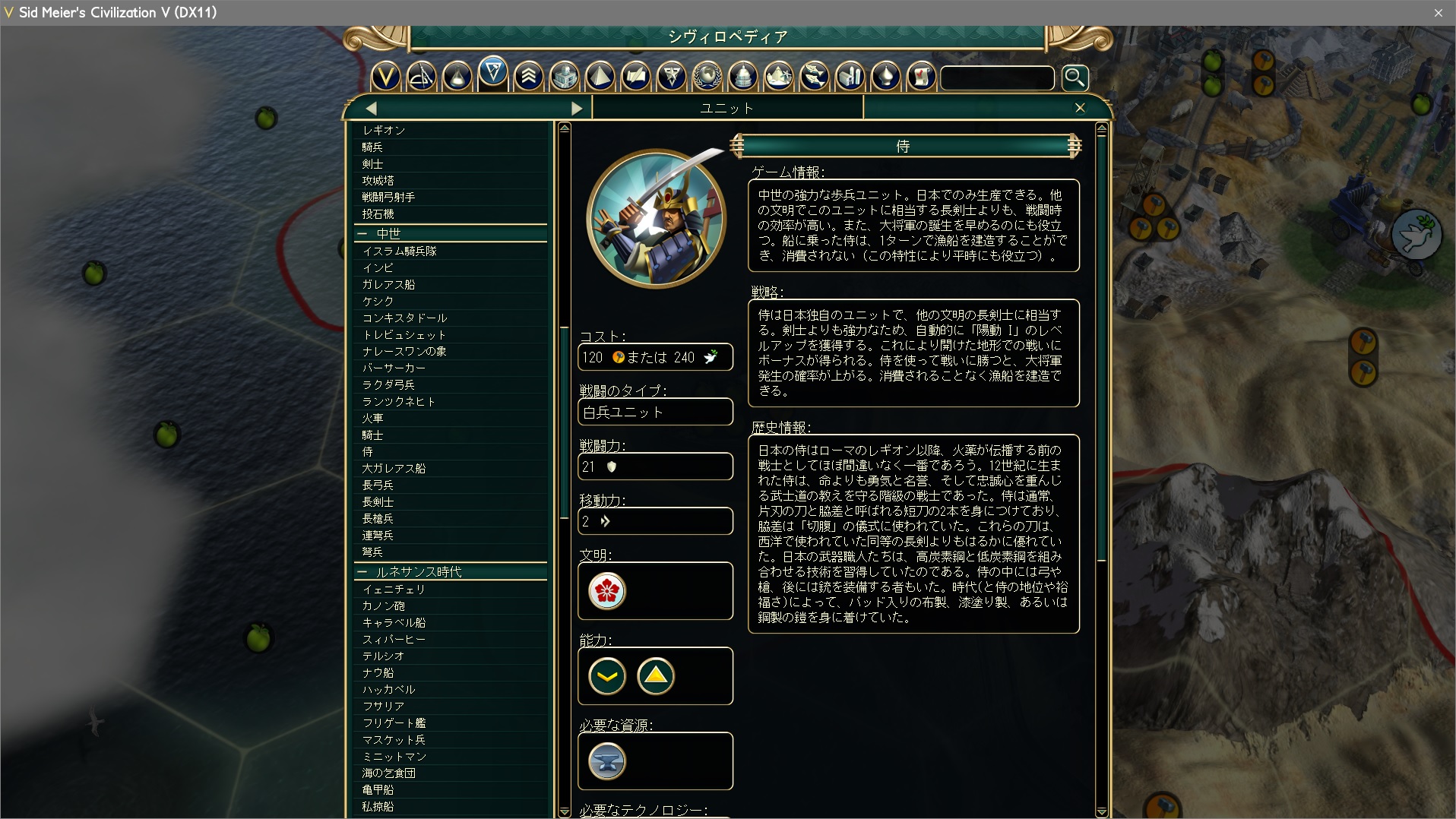Click the yellow triangle ability promotion icon
The width and height of the screenshot is (1456, 819).
pos(656,676)
